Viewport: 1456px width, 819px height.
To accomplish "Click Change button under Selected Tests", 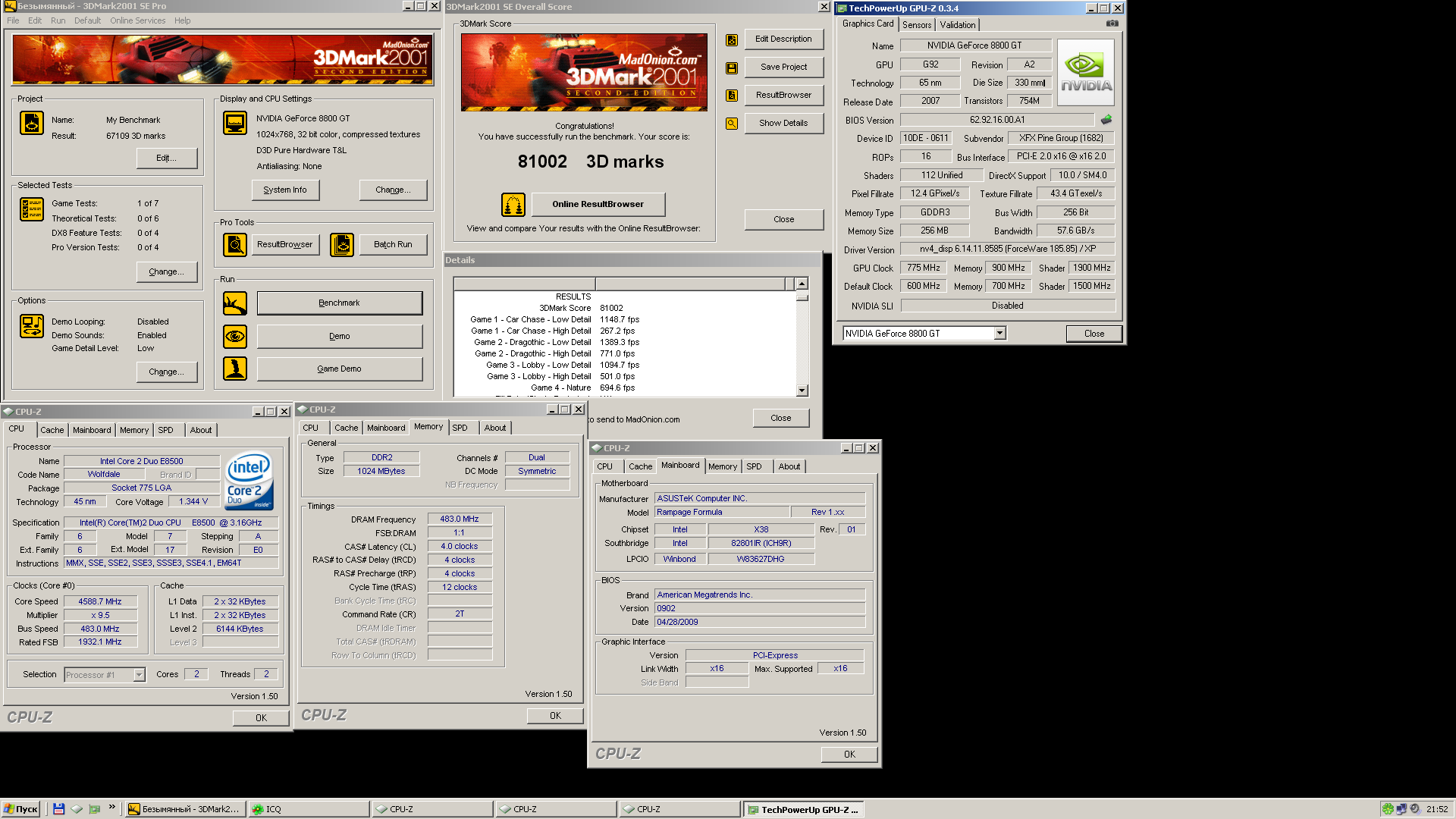I will click(x=167, y=272).
